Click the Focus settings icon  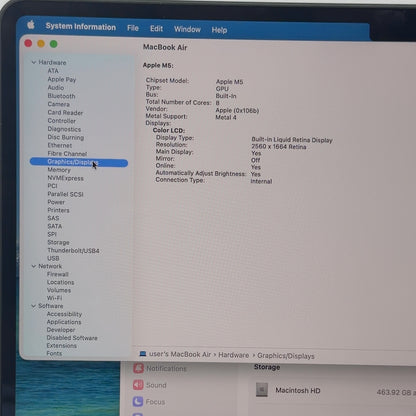[138, 401]
